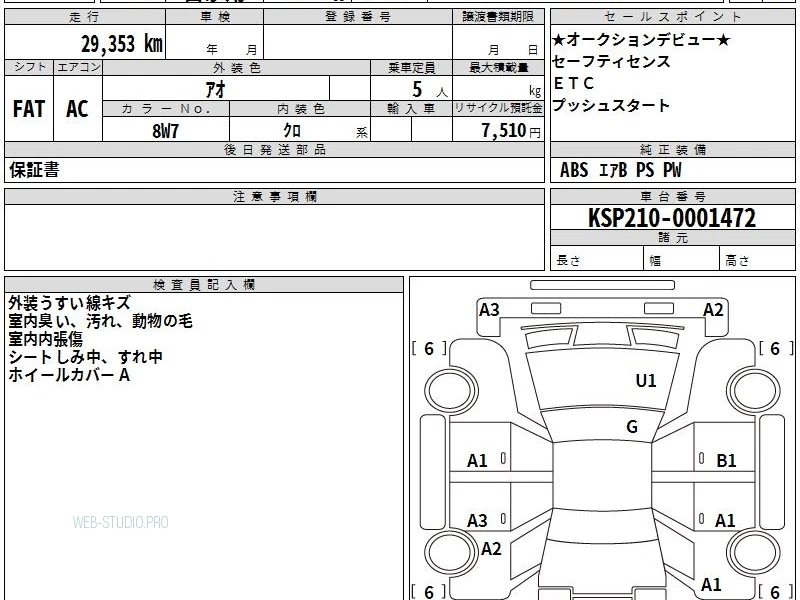
Task: Click the 幅 dimension label
Action: click(655, 261)
